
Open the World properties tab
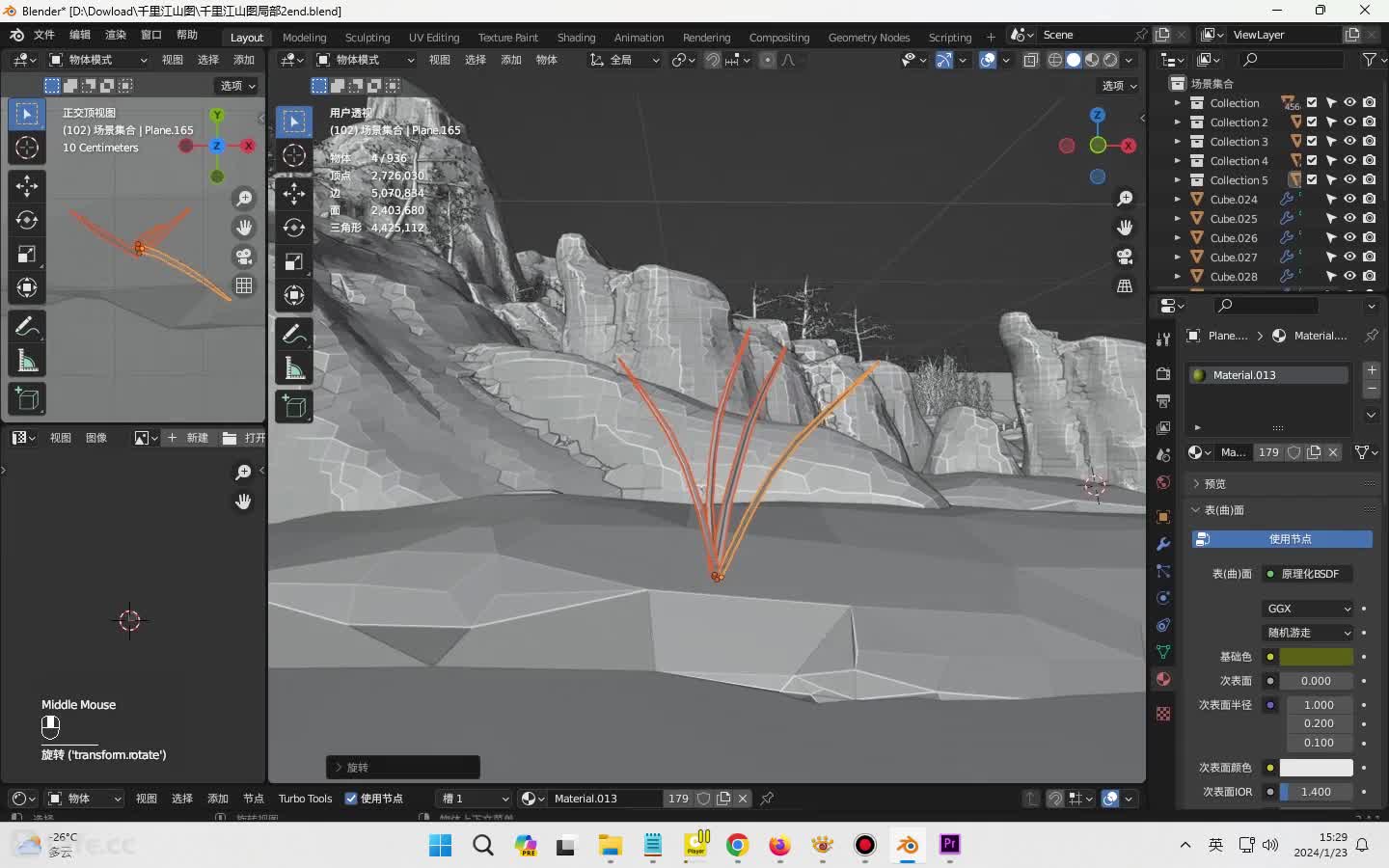pos(1163,482)
